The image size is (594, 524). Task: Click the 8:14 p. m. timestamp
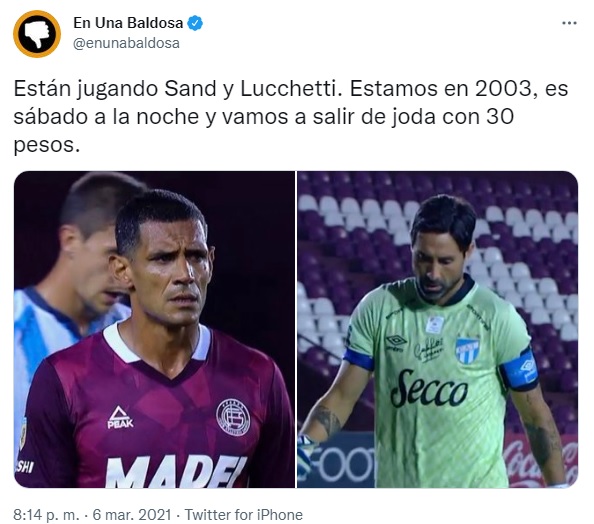[46, 515]
